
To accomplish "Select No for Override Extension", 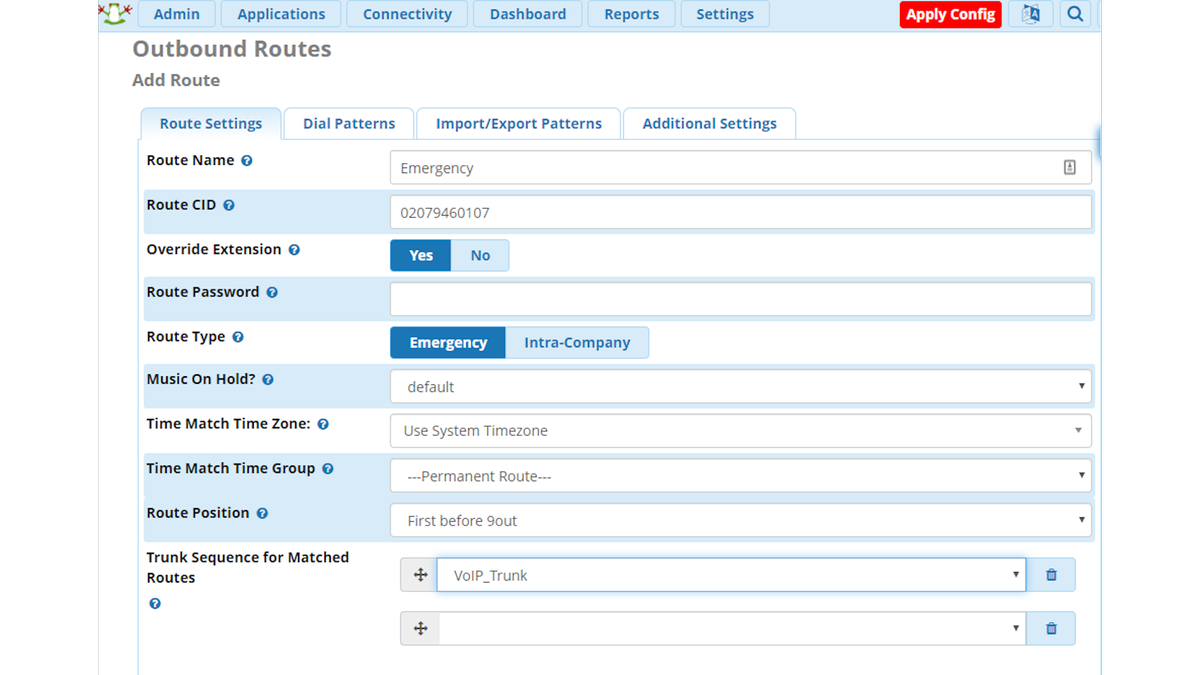I will click(x=480, y=255).
